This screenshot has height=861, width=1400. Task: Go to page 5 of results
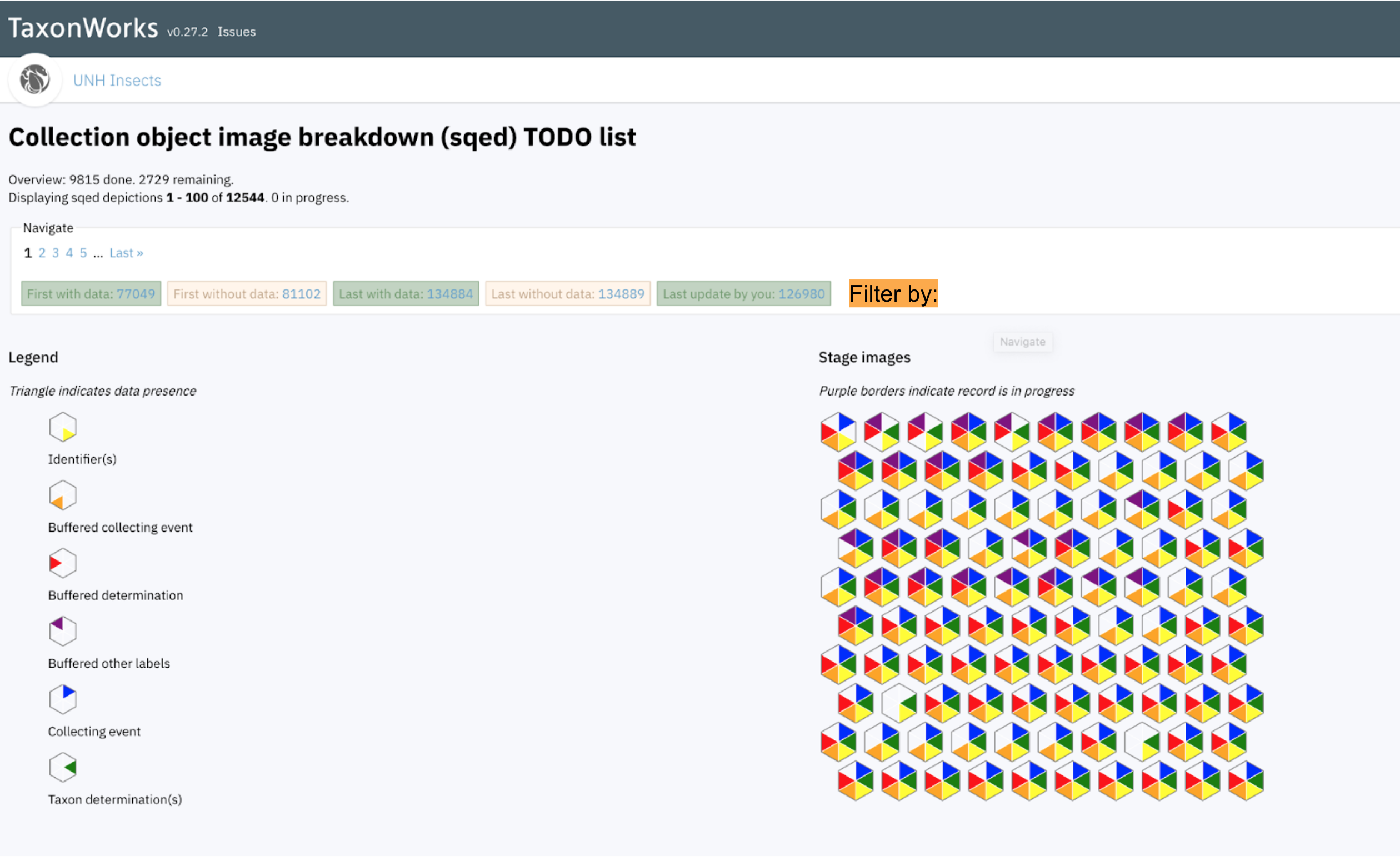coord(83,252)
